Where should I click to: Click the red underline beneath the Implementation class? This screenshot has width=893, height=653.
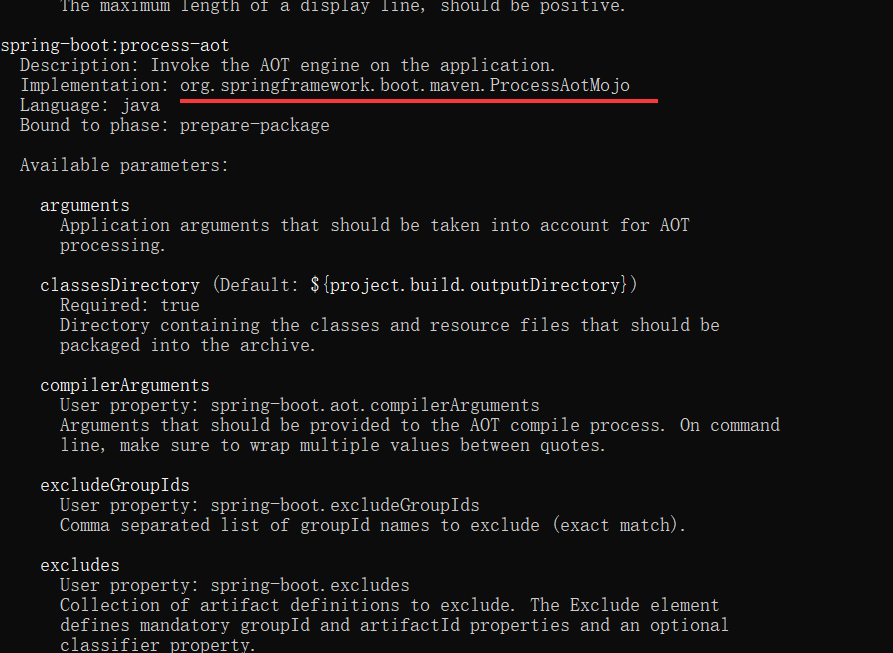tap(419, 101)
